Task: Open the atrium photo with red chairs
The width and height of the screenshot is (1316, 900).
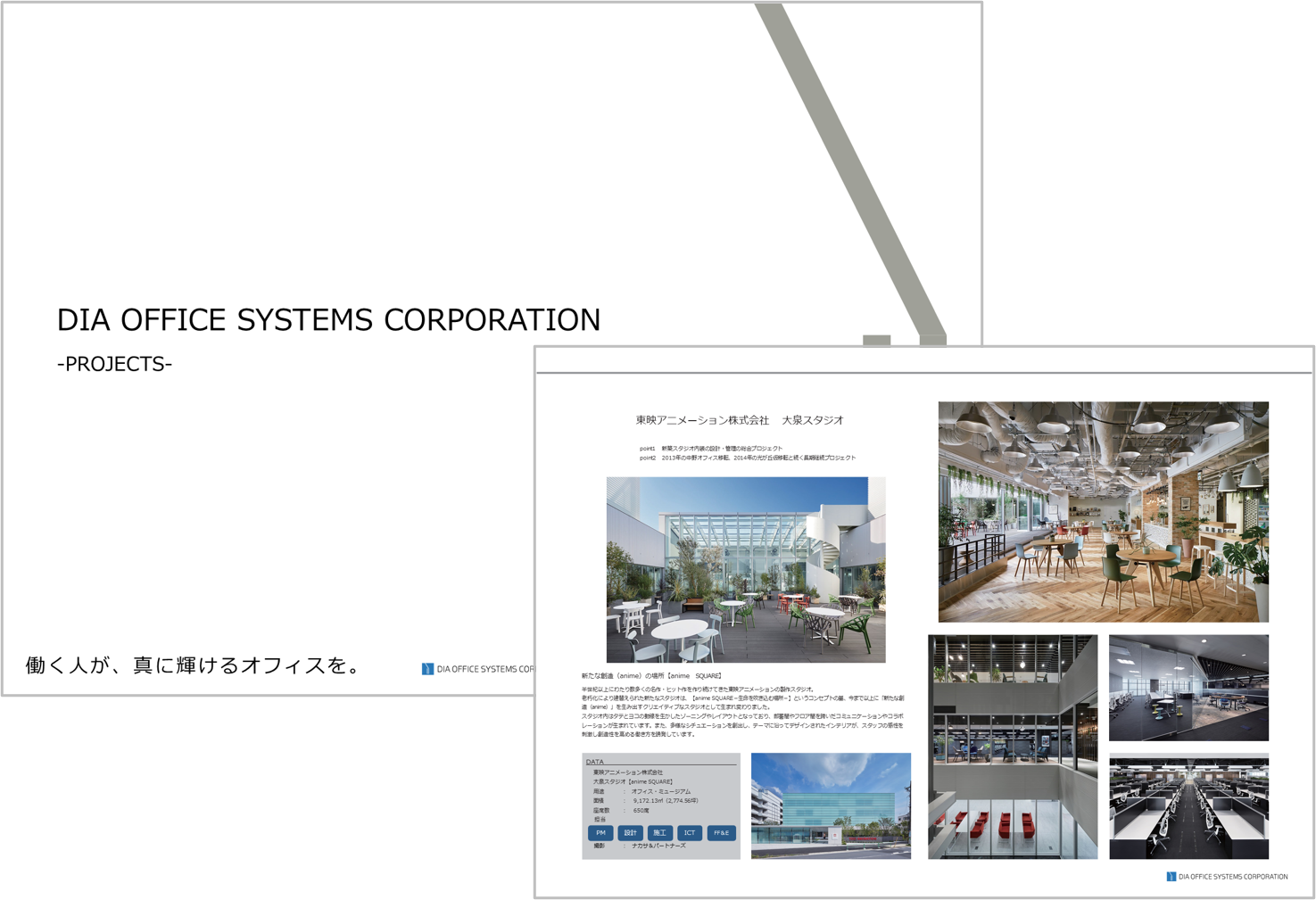Action: pyautogui.click(x=1013, y=747)
